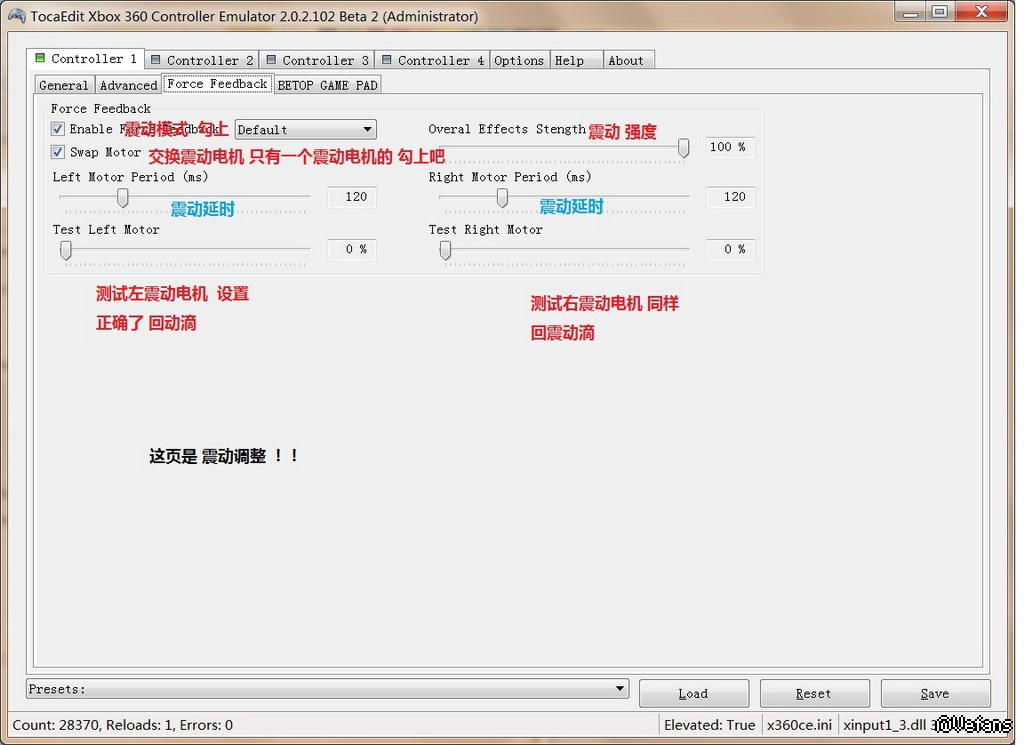This screenshot has height=745, width=1024.
Task: Select the Advanced sub-tab
Action: (x=129, y=86)
